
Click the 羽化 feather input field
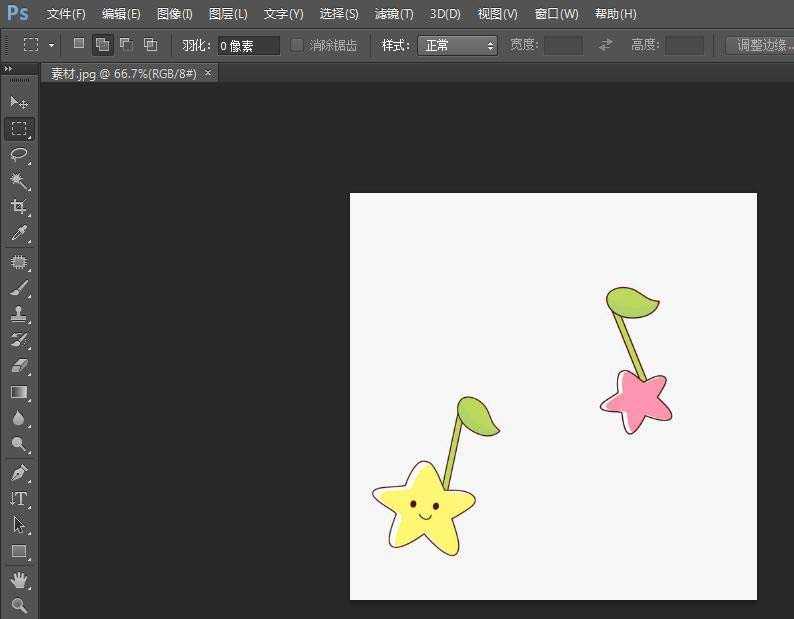click(248, 45)
